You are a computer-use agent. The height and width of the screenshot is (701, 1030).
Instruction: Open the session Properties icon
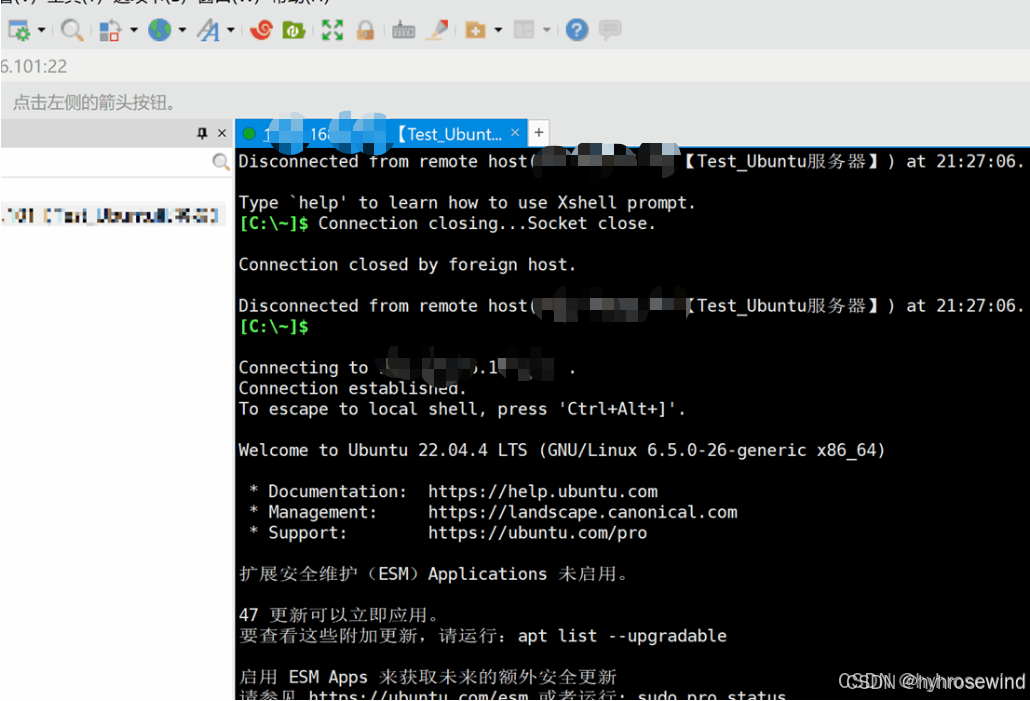tap(110, 30)
